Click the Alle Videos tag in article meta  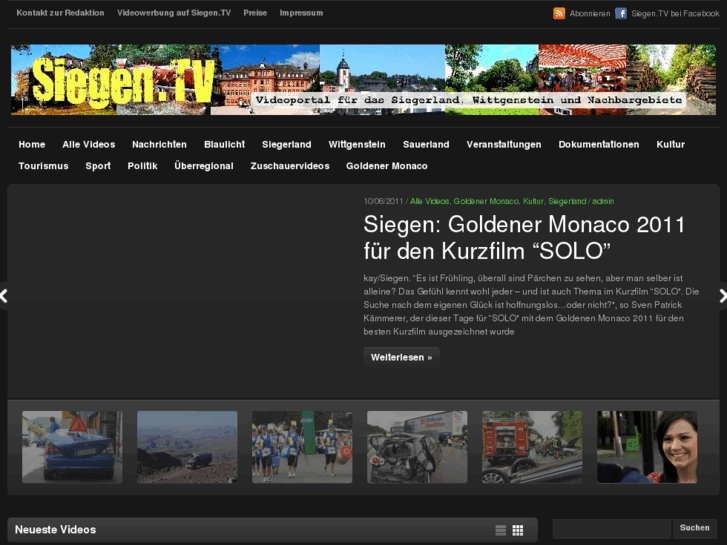(x=429, y=201)
